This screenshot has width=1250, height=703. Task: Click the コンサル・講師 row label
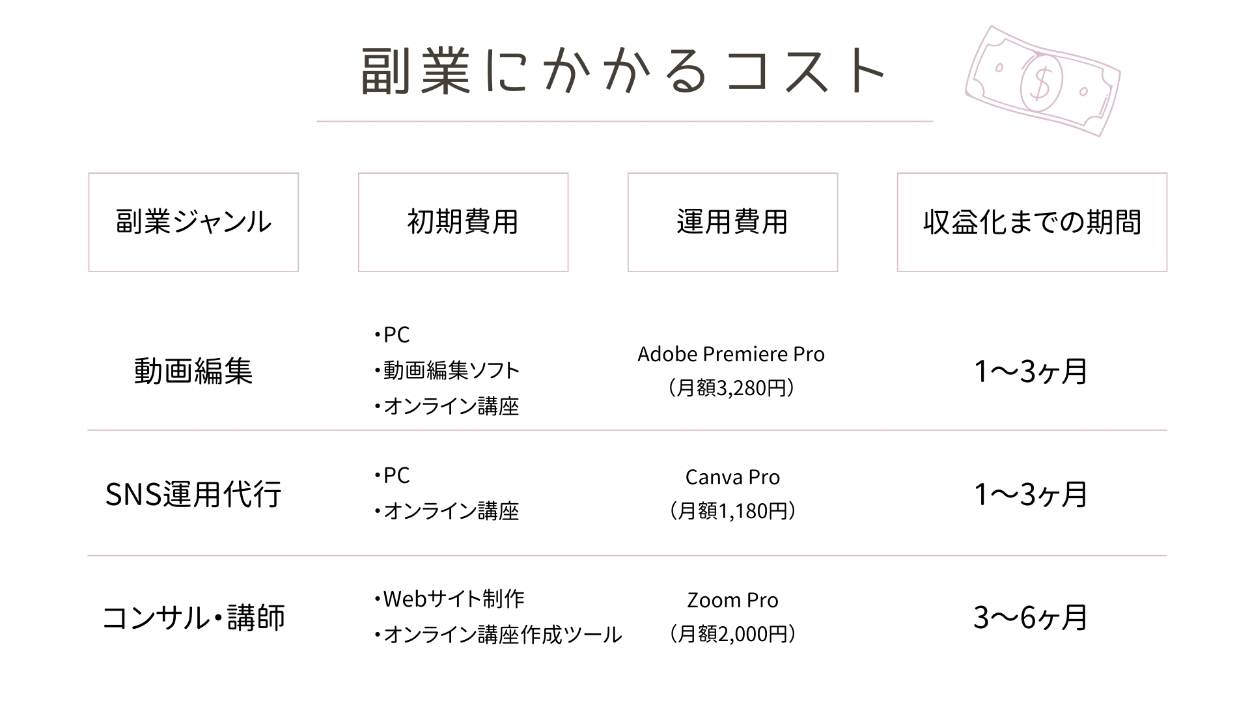coord(193,617)
